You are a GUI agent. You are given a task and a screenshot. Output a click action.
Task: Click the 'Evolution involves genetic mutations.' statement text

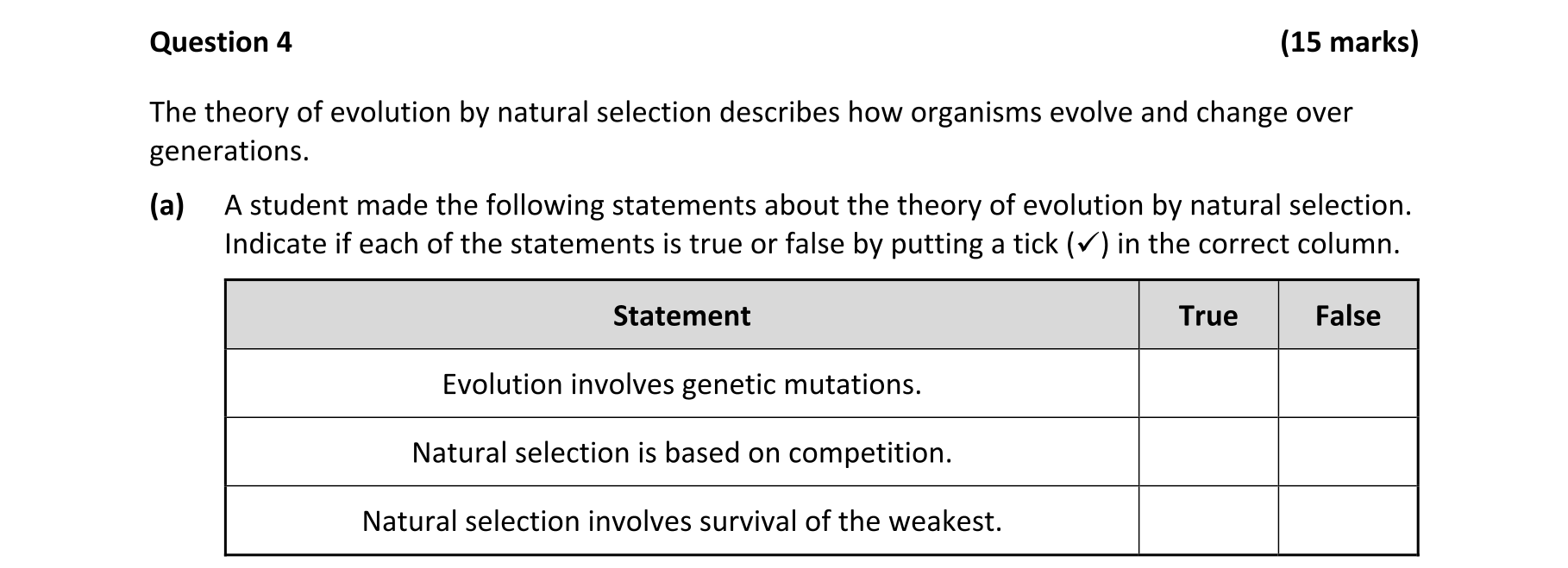coord(681,384)
